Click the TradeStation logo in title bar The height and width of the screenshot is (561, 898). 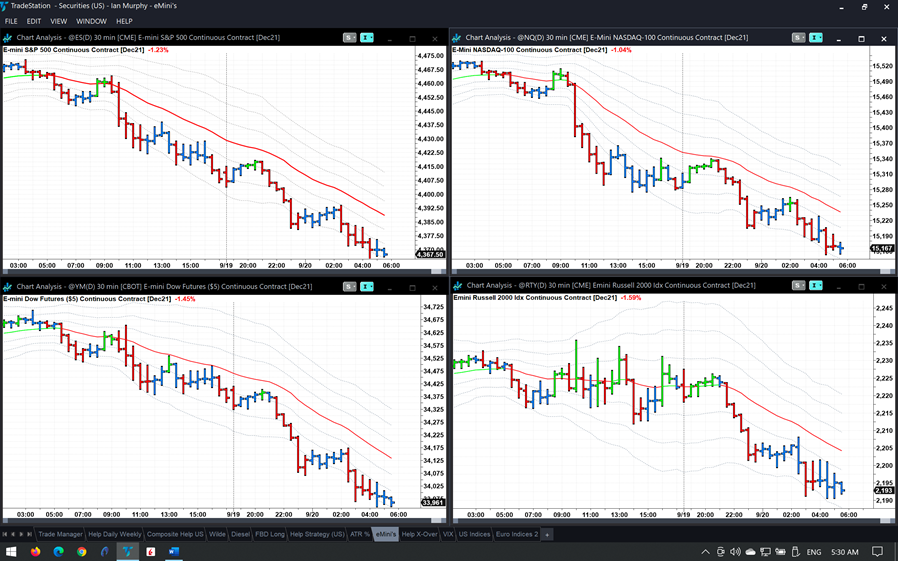(x=7, y=6)
